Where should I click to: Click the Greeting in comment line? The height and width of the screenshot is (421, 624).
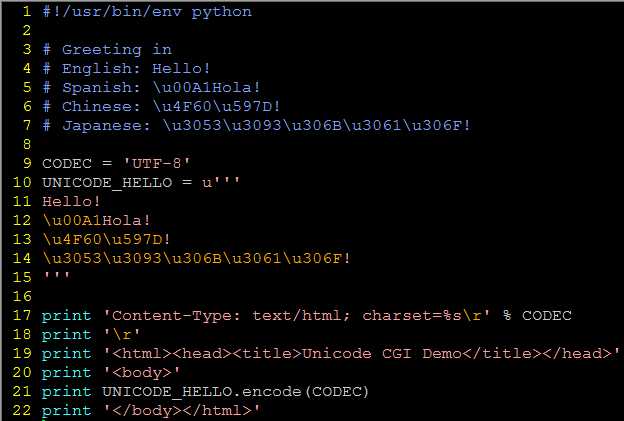pyautogui.click(x=107, y=50)
